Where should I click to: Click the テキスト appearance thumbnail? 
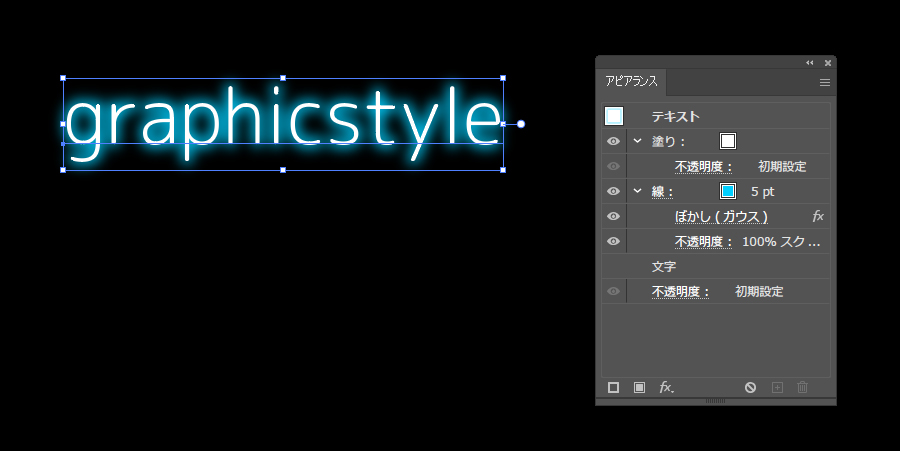tap(614, 116)
